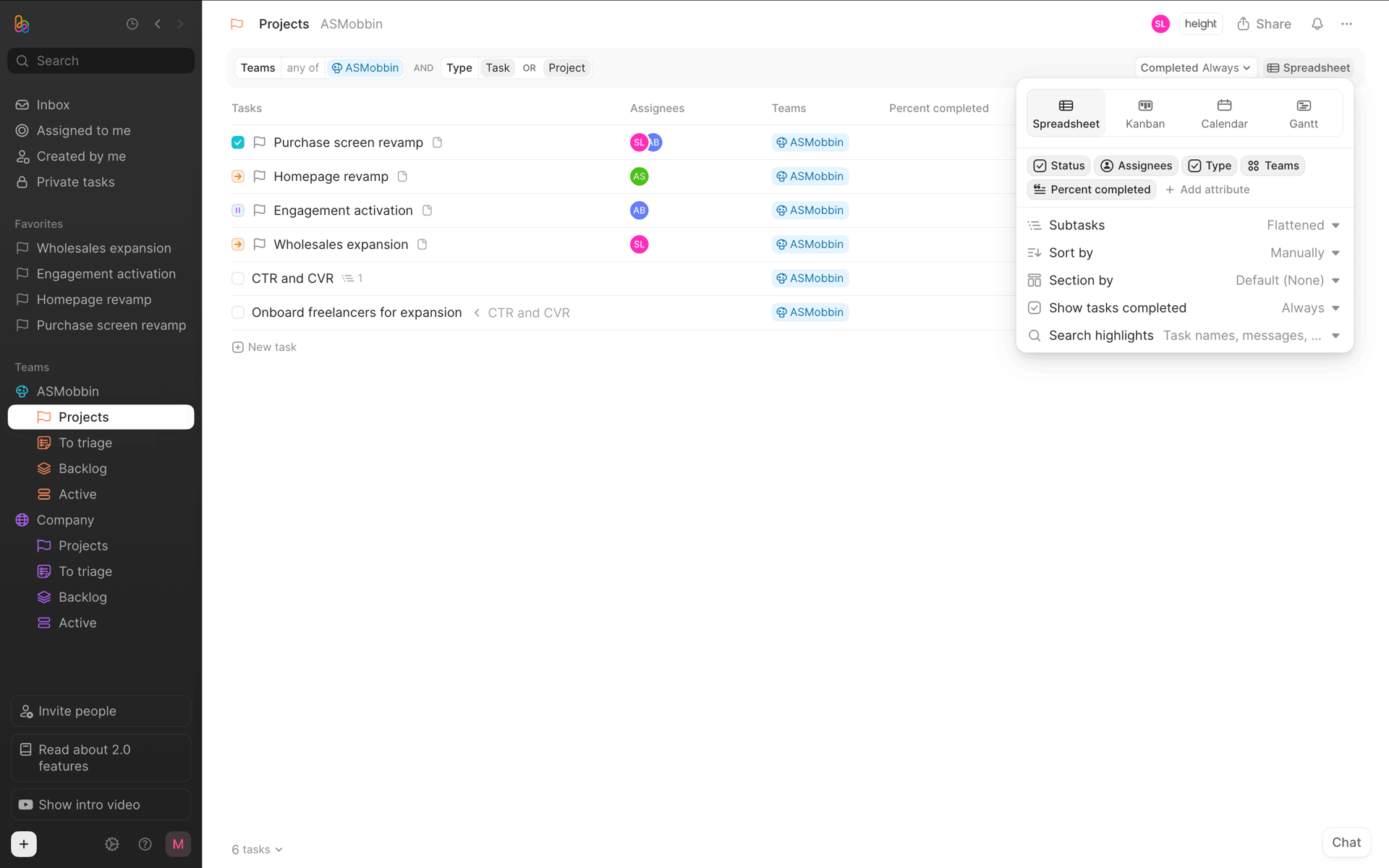1389x868 pixels.
Task: Toggle the Teams attribute chip
Action: tap(1273, 166)
